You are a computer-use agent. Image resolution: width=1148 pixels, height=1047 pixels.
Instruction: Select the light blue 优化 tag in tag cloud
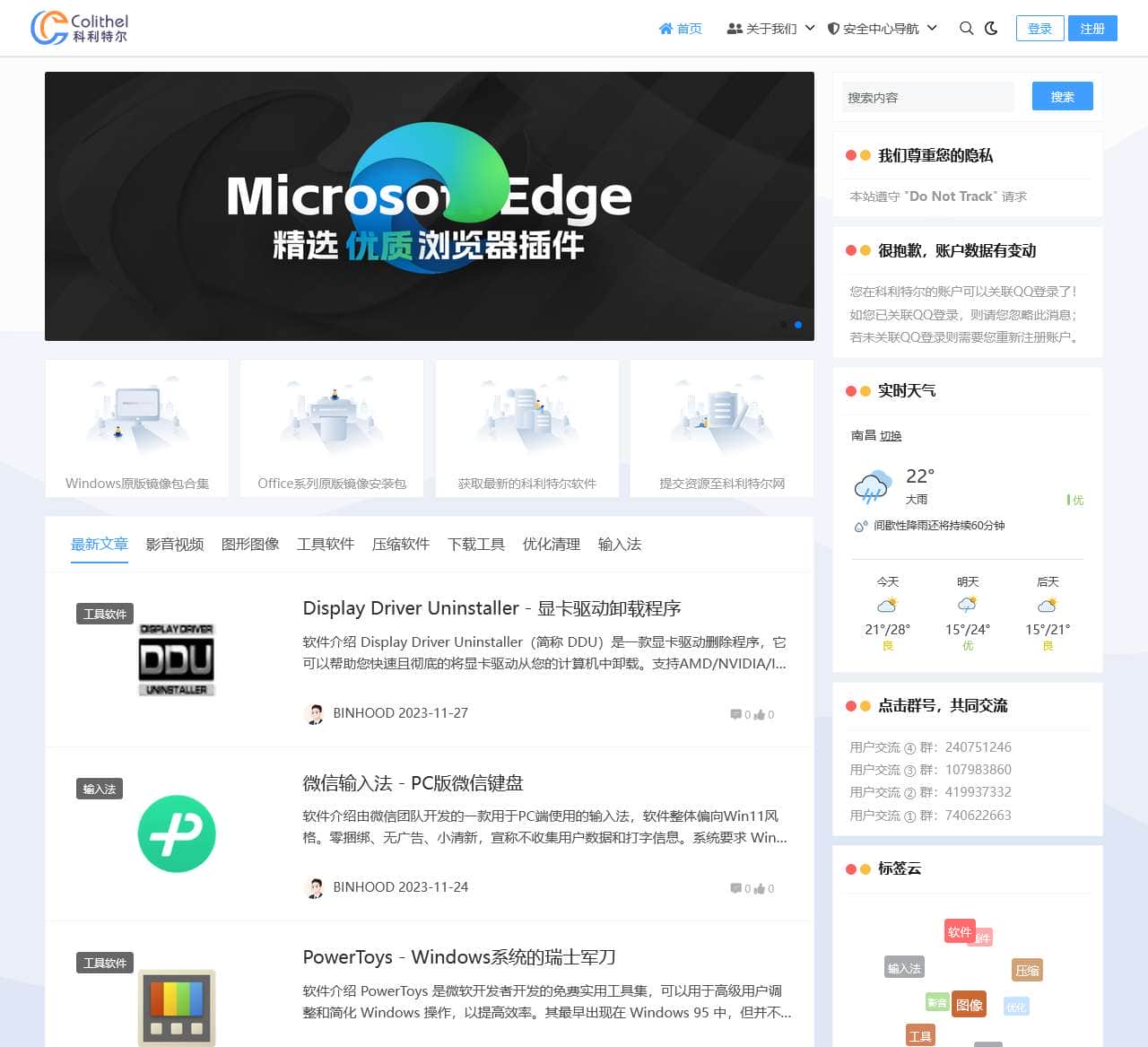1016,1007
